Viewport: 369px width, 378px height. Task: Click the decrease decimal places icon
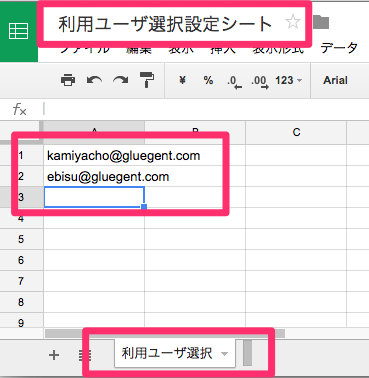(x=234, y=82)
